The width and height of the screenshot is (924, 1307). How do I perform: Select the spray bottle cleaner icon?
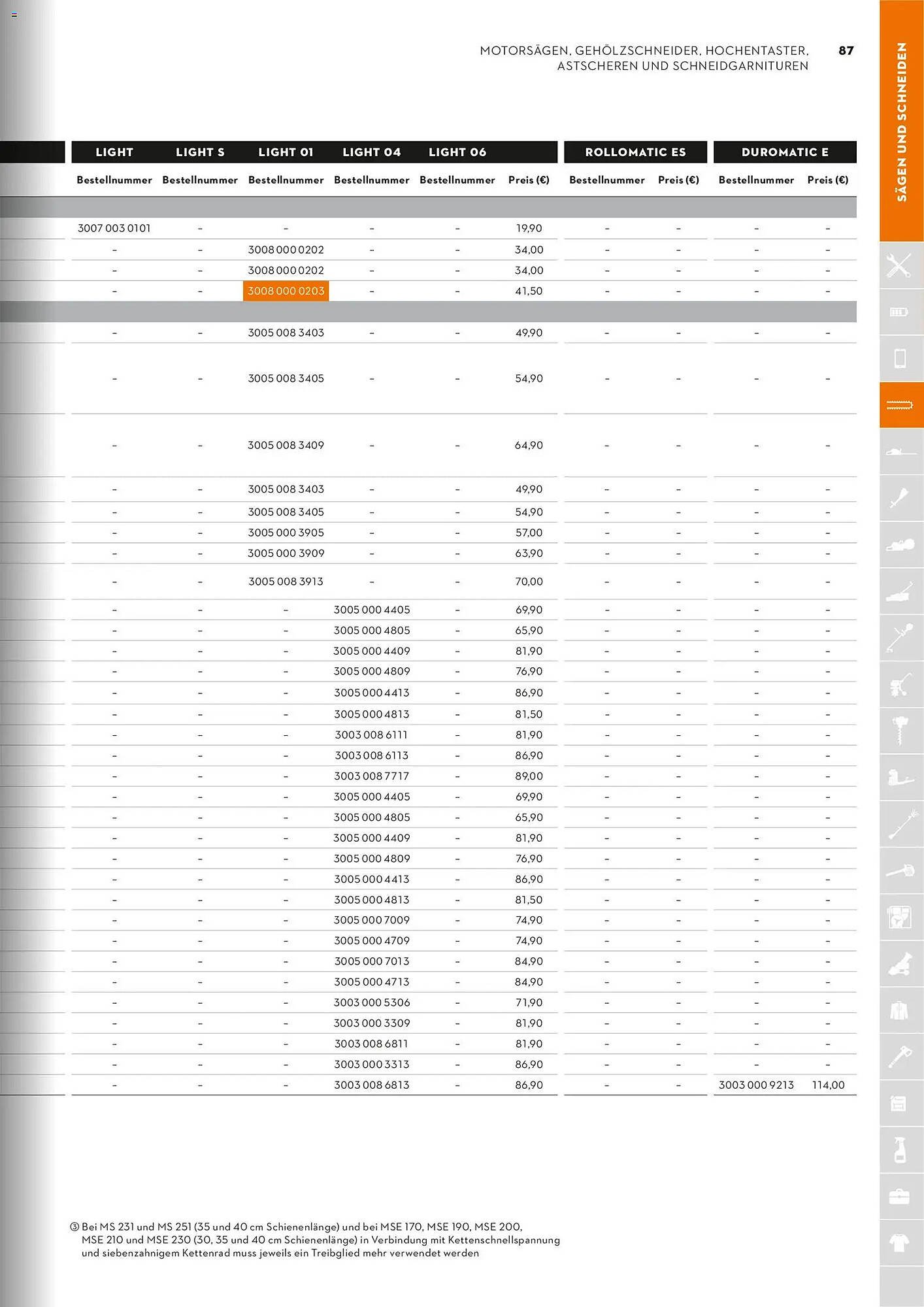point(901,1150)
